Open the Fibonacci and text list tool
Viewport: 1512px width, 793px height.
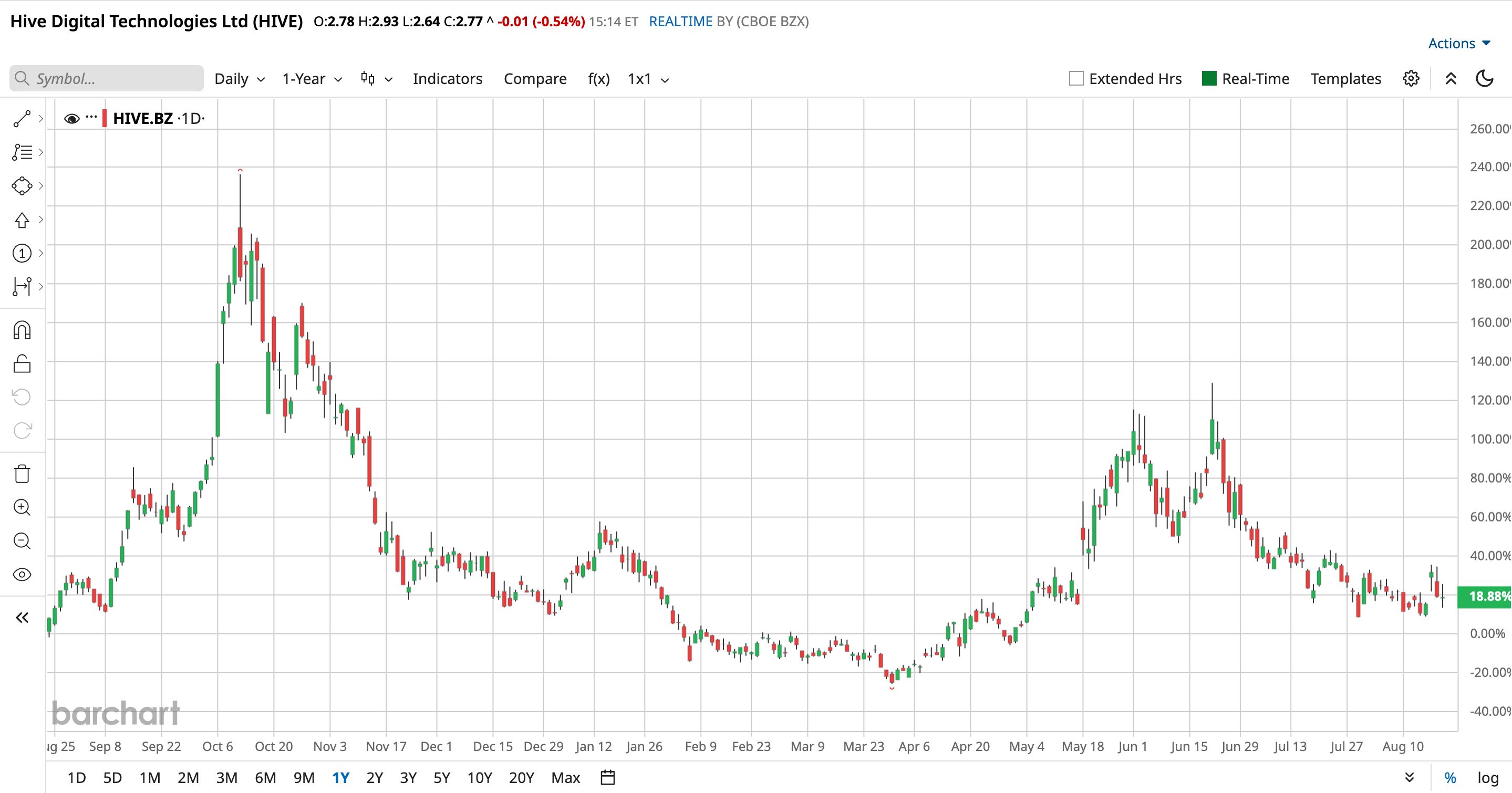click(x=22, y=152)
